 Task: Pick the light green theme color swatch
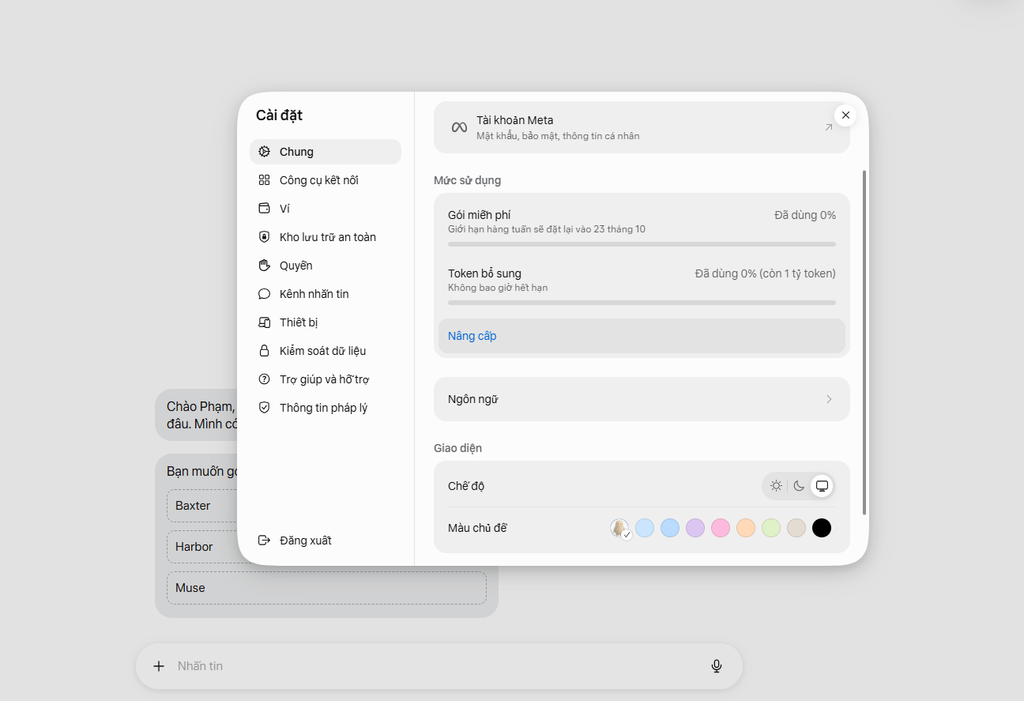(x=771, y=528)
